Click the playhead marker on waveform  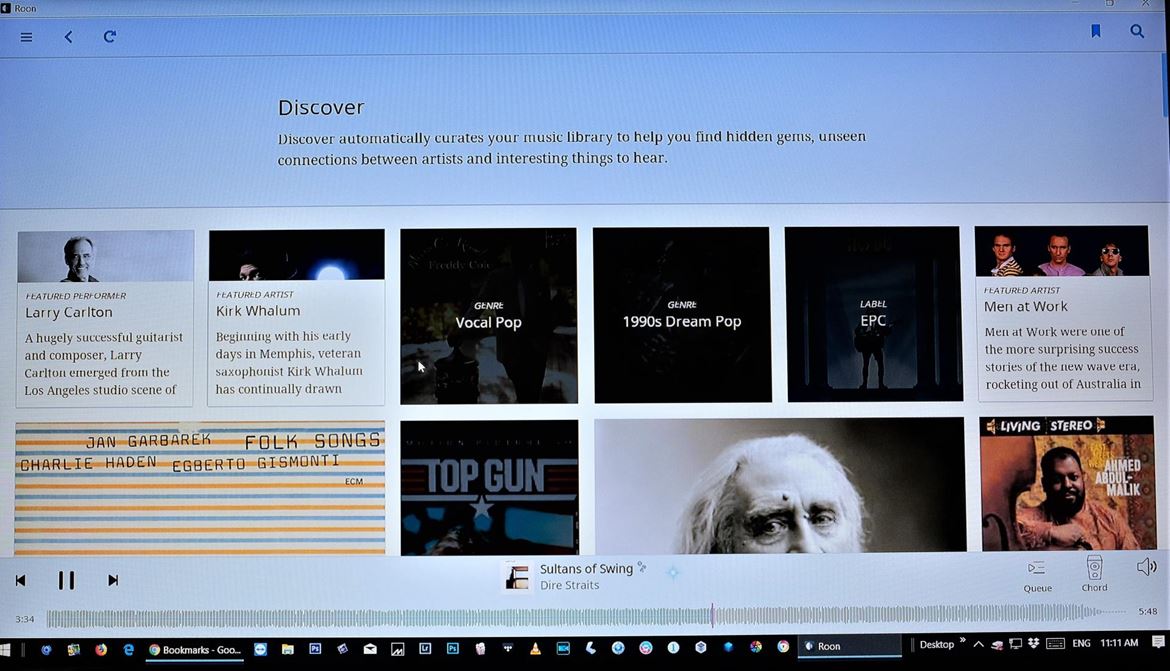click(713, 615)
